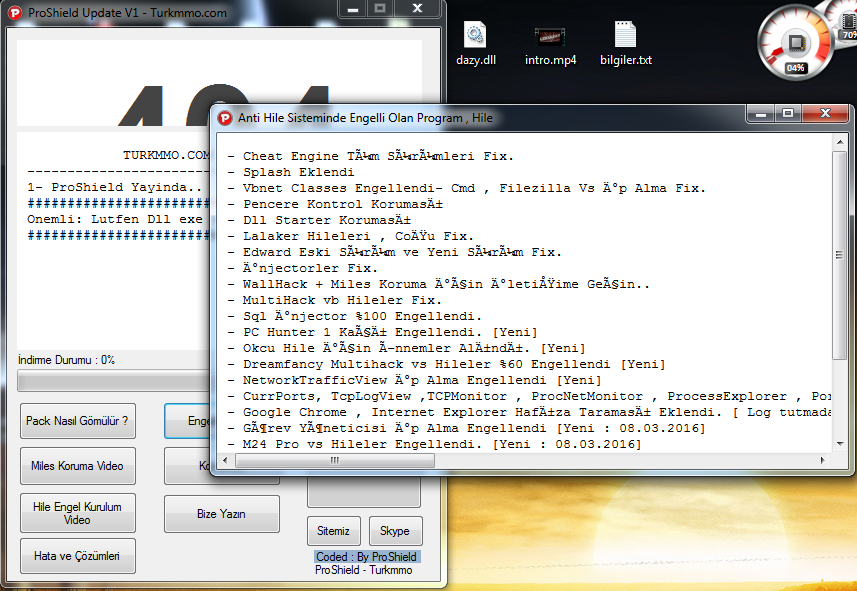Screen dimensions: 857x591
Task: Select the WallHack + Miles Koruma line
Action: (x=439, y=284)
